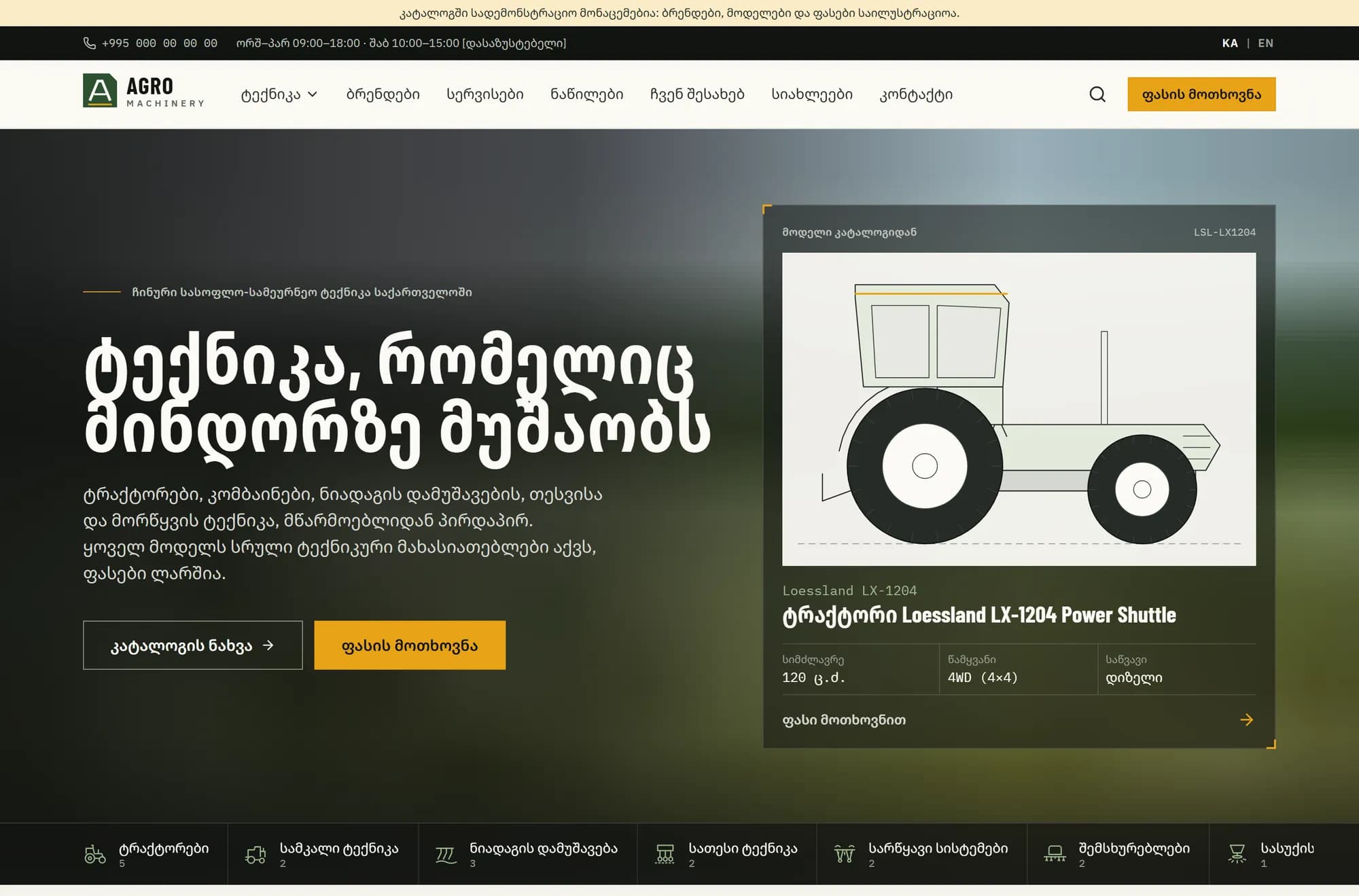Viewport: 1359px width, 896px height.
Task: Go to the კონტაქტი page
Action: (916, 94)
